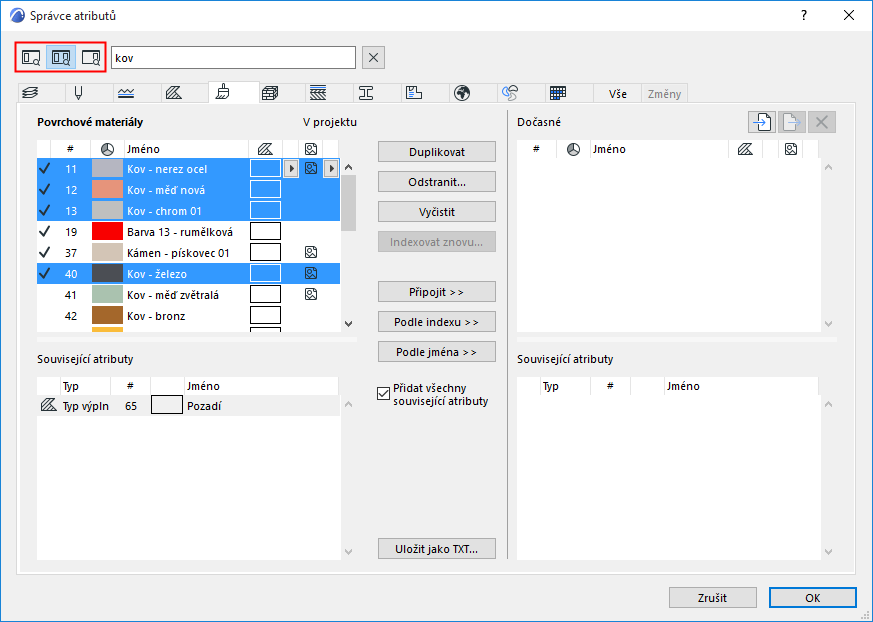Click the fill preview box of Kov - bronz

pos(266,315)
